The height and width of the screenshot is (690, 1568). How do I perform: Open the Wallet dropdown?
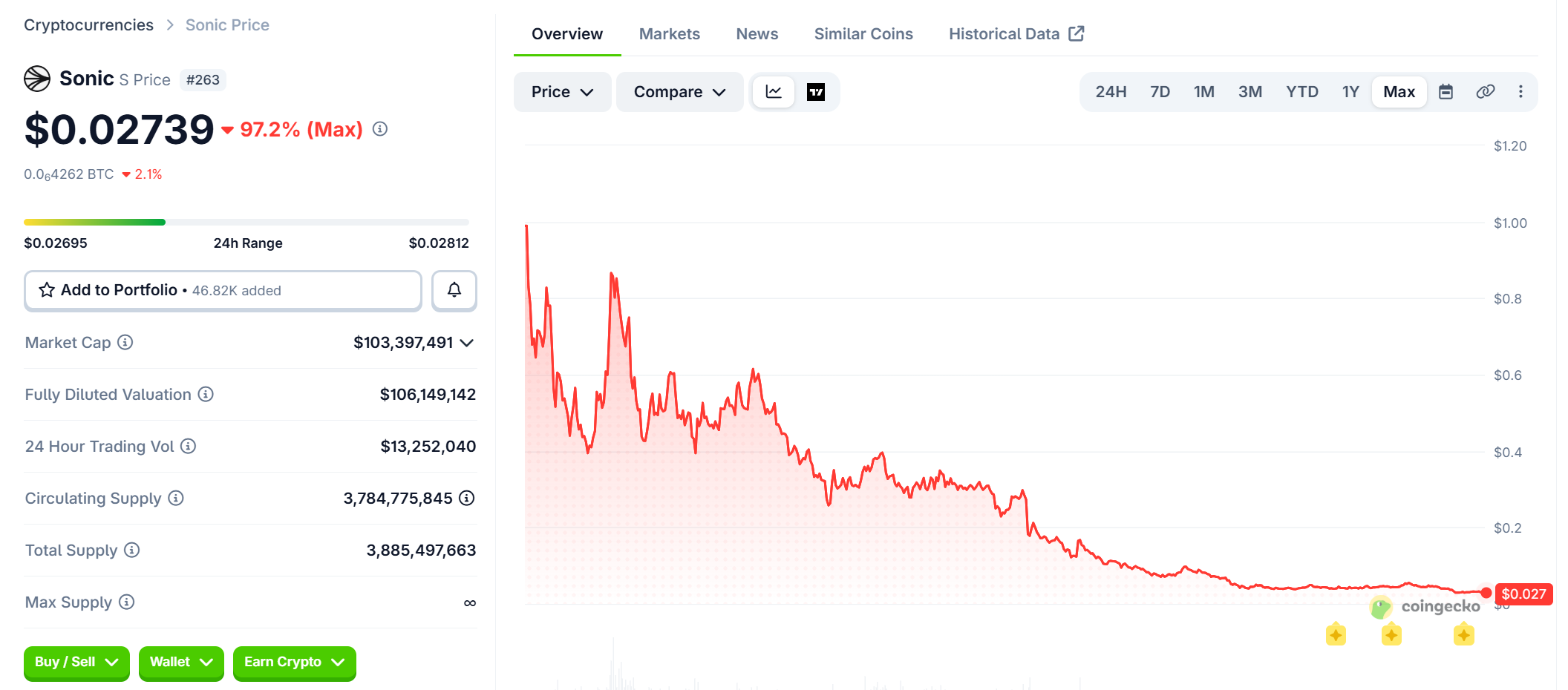(x=181, y=663)
